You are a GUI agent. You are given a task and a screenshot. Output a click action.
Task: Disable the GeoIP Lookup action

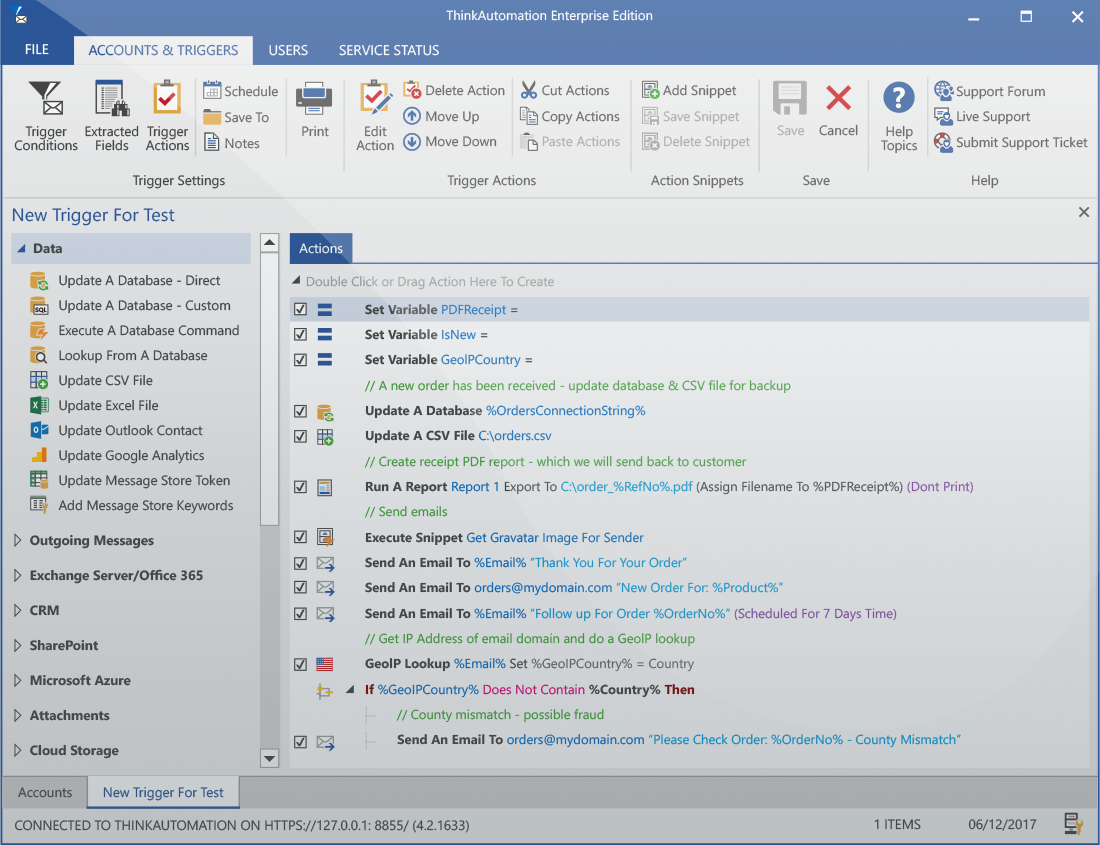pos(300,663)
